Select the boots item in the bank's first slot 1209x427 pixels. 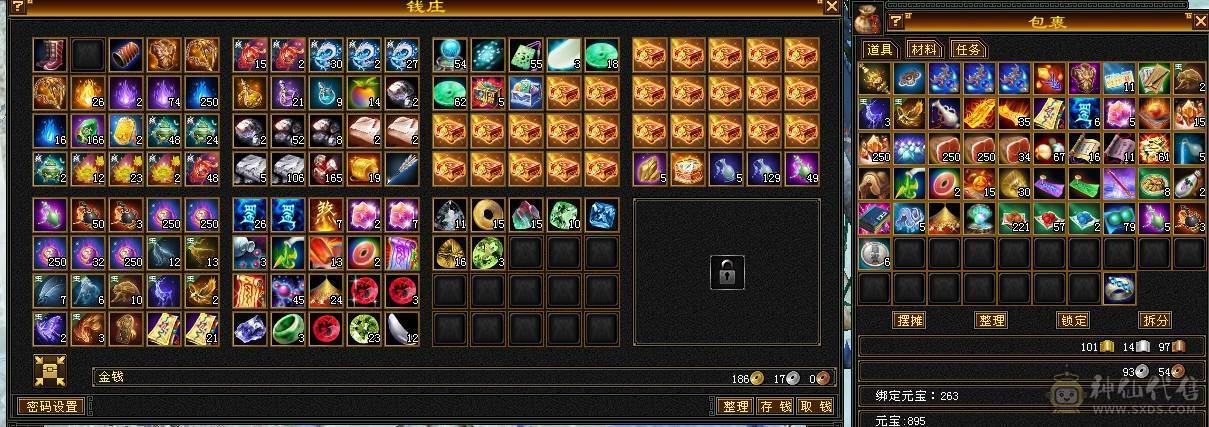click(50, 54)
